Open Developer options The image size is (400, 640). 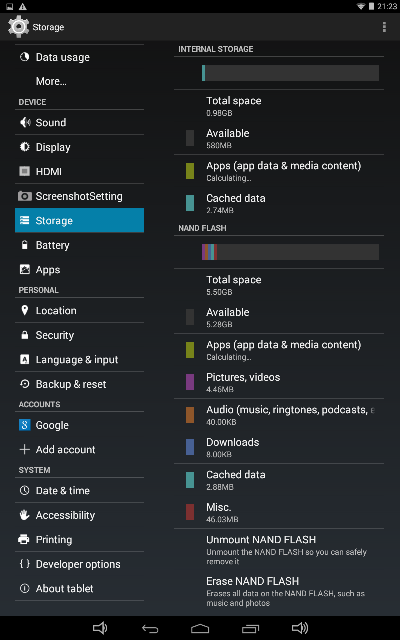pos(80,564)
